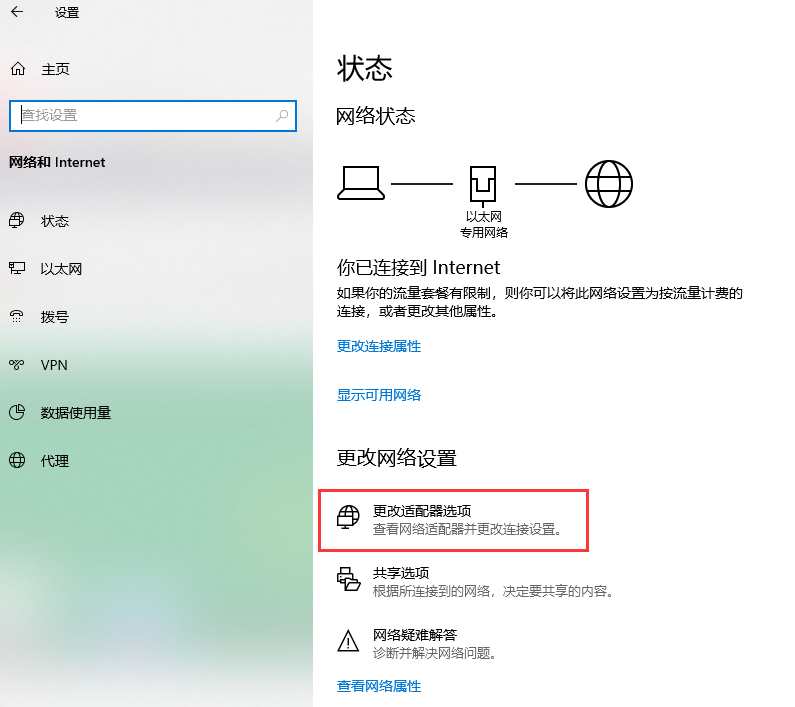Click the 共享选项 printer icon

348,579
